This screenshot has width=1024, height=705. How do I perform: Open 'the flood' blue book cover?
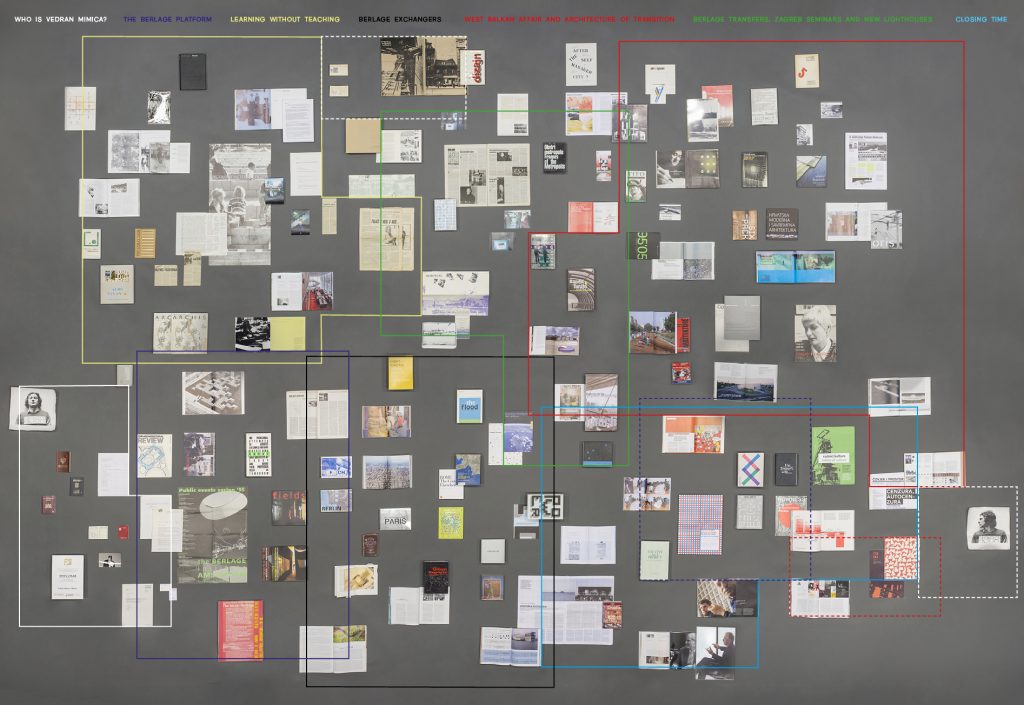tap(469, 407)
